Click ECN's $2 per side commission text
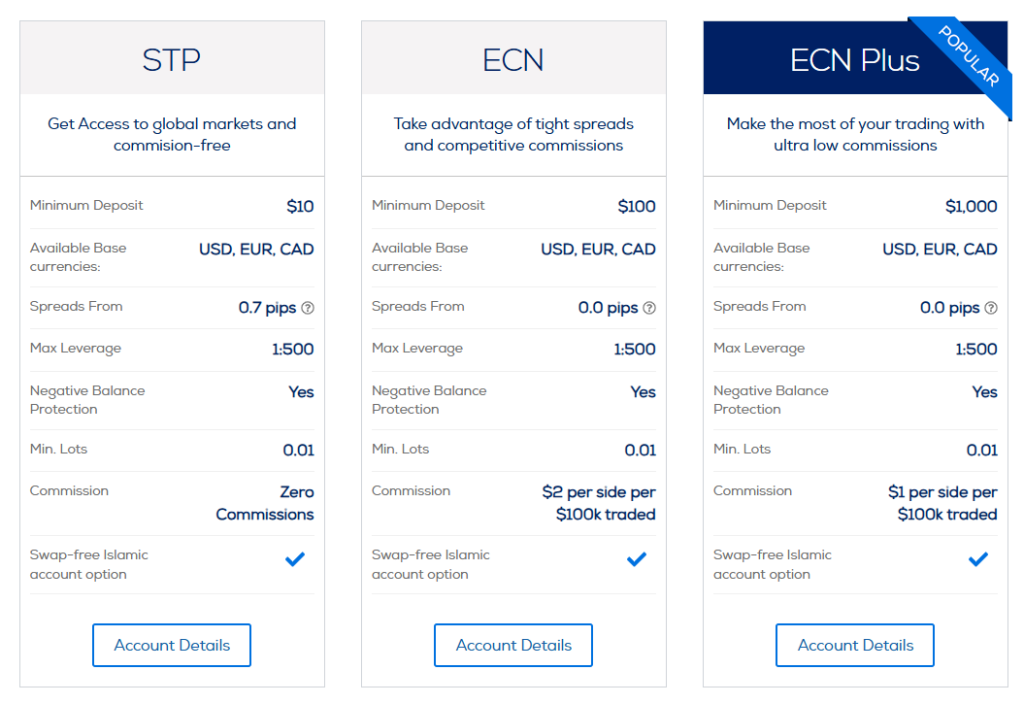Viewport: 1024px width, 704px height. click(x=599, y=503)
